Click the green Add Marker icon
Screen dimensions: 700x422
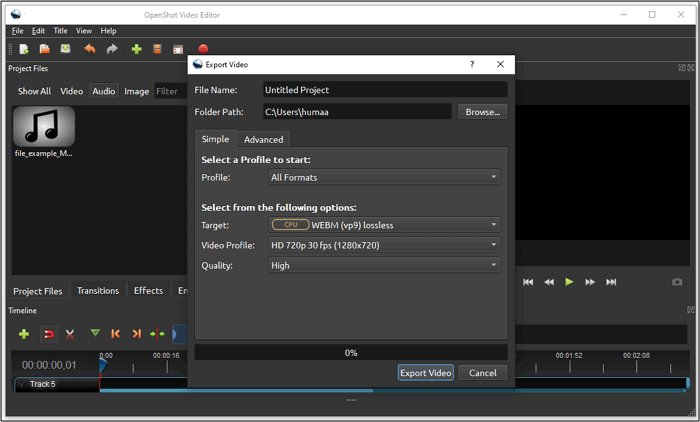[95, 333]
